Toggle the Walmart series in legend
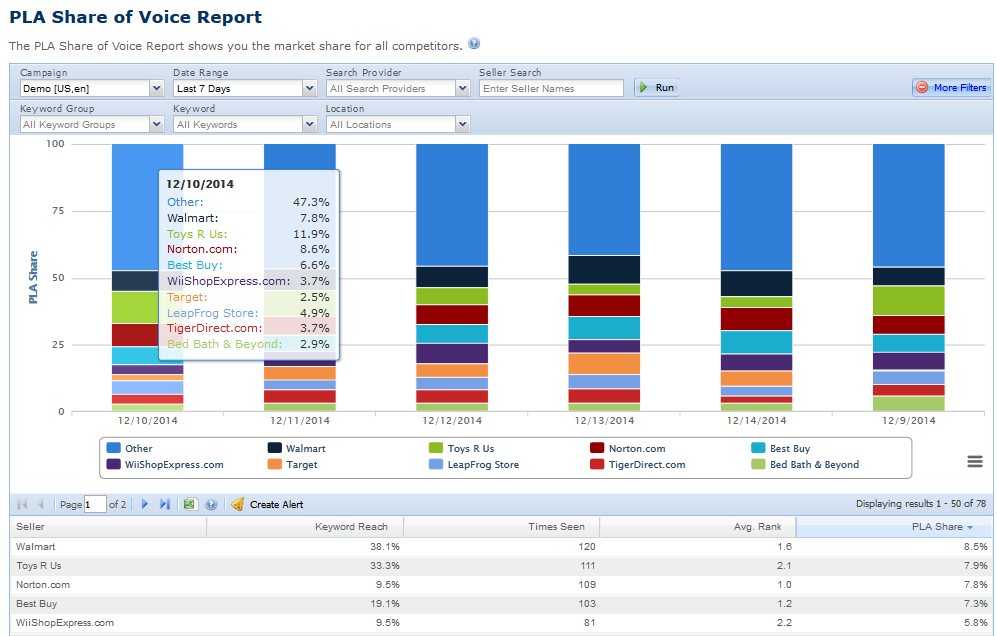The height and width of the screenshot is (636, 997). pyautogui.click(x=297, y=448)
